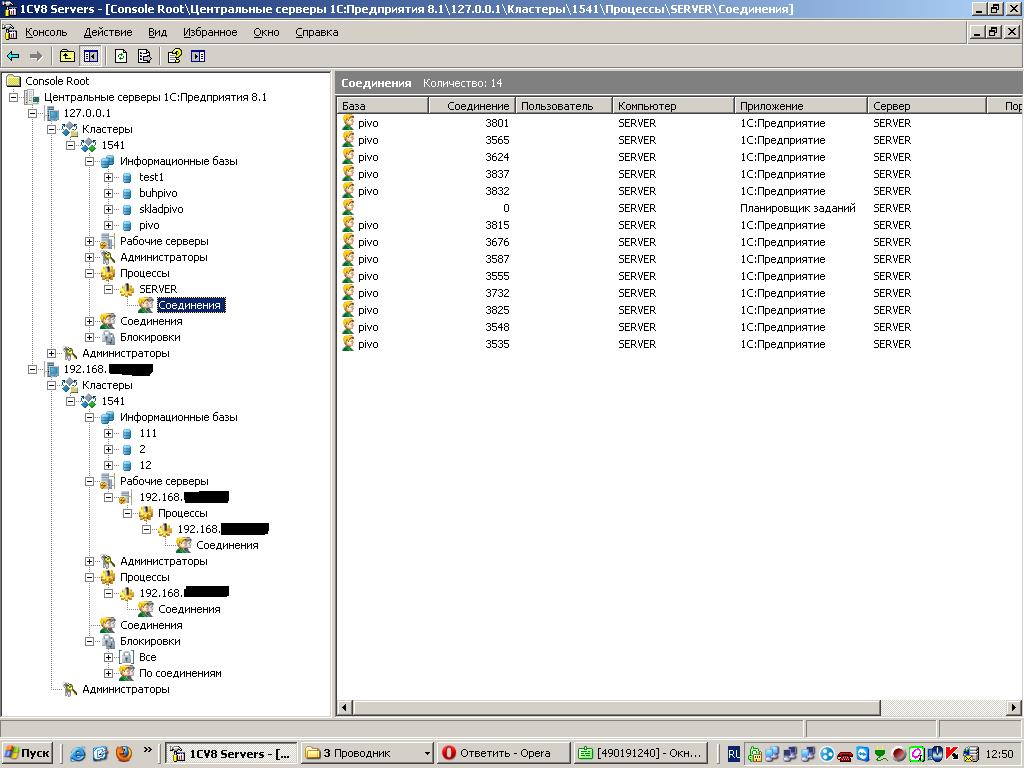Image resolution: width=1024 pixels, height=768 pixels.
Task: Open the Справка menu
Action: click(317, 32)
